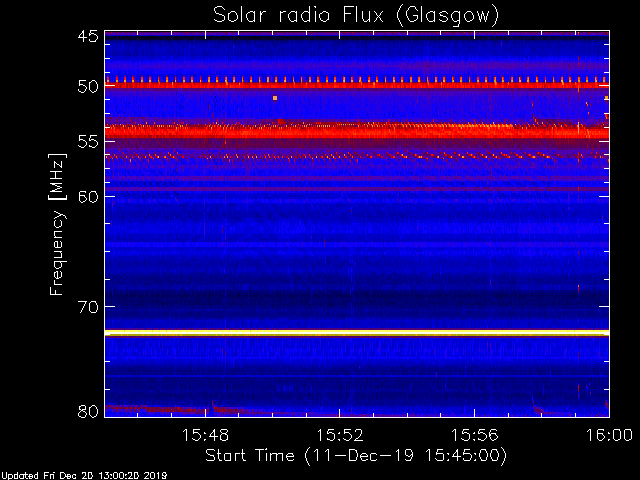Click the 80 frequency tick label
This screenshot has height=480, width=640.
[x=88, y=411]
